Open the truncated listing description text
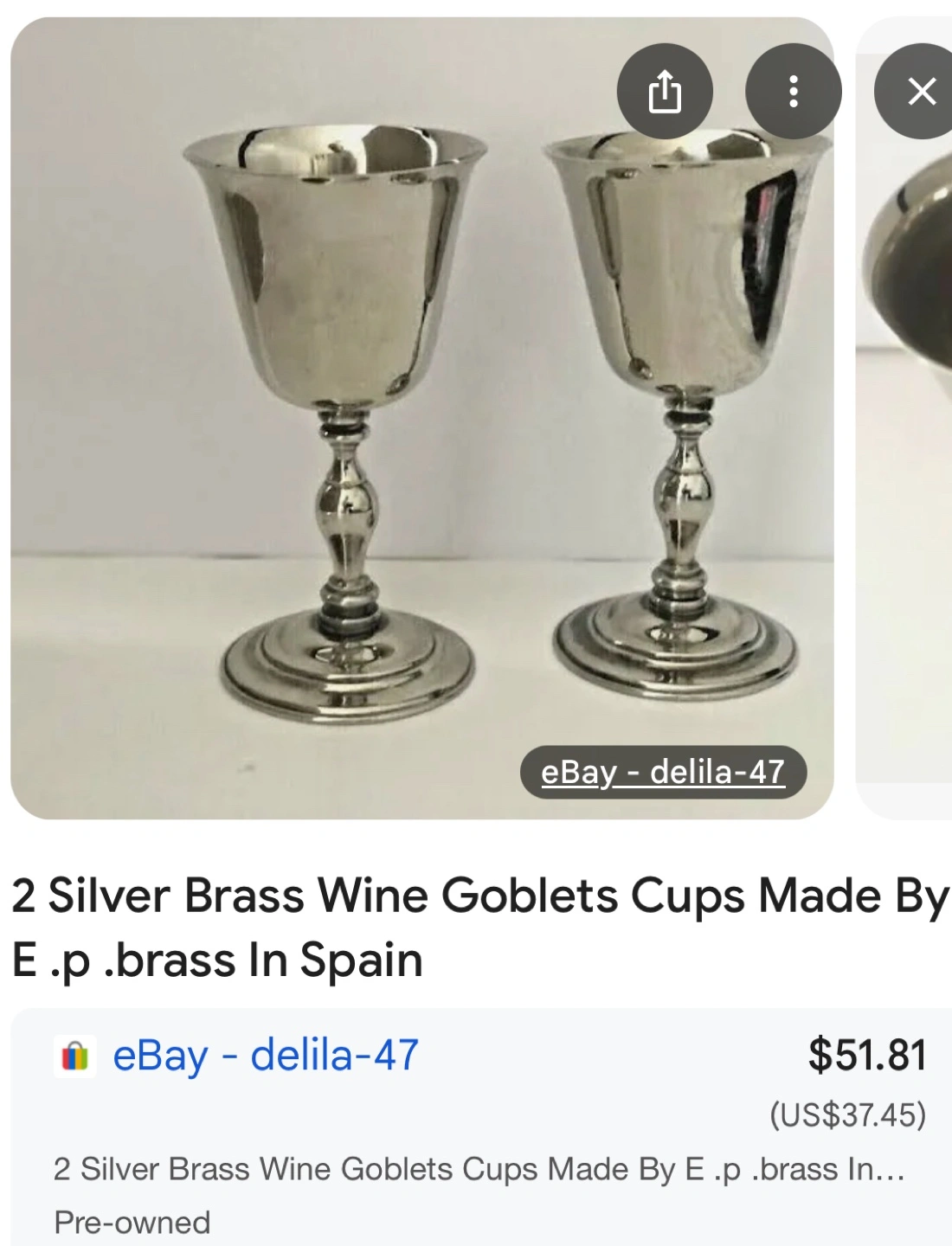This screenshot has height=1246, width=952. (479, 1170)
